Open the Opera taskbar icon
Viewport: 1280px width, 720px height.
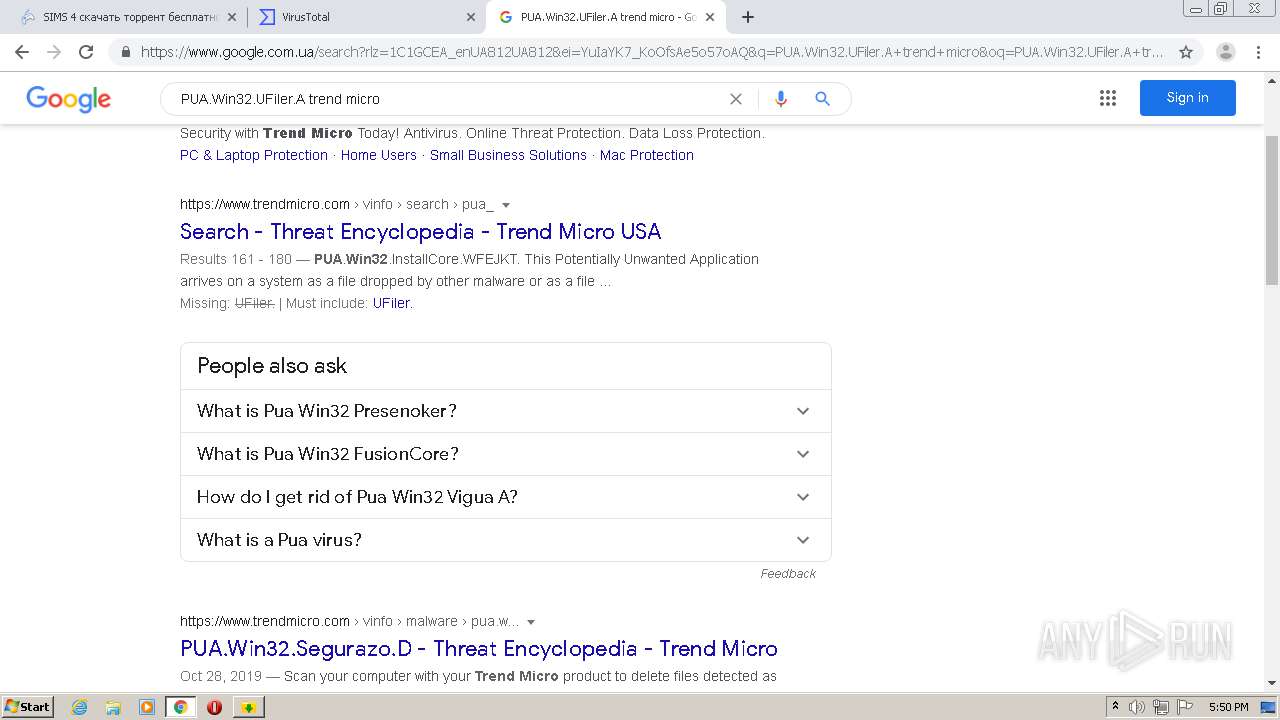[214, 707]
